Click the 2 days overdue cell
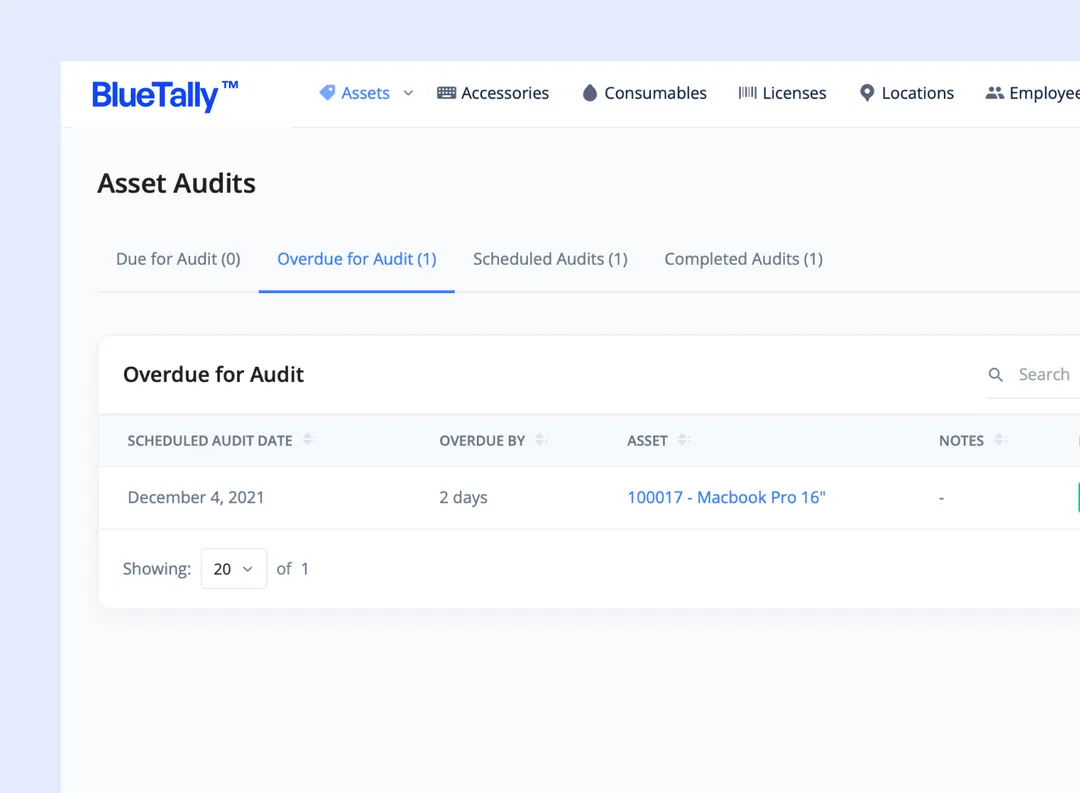The height and width of the screenshot is (793, 1080). pyautogui.click(x=464, y=497)
